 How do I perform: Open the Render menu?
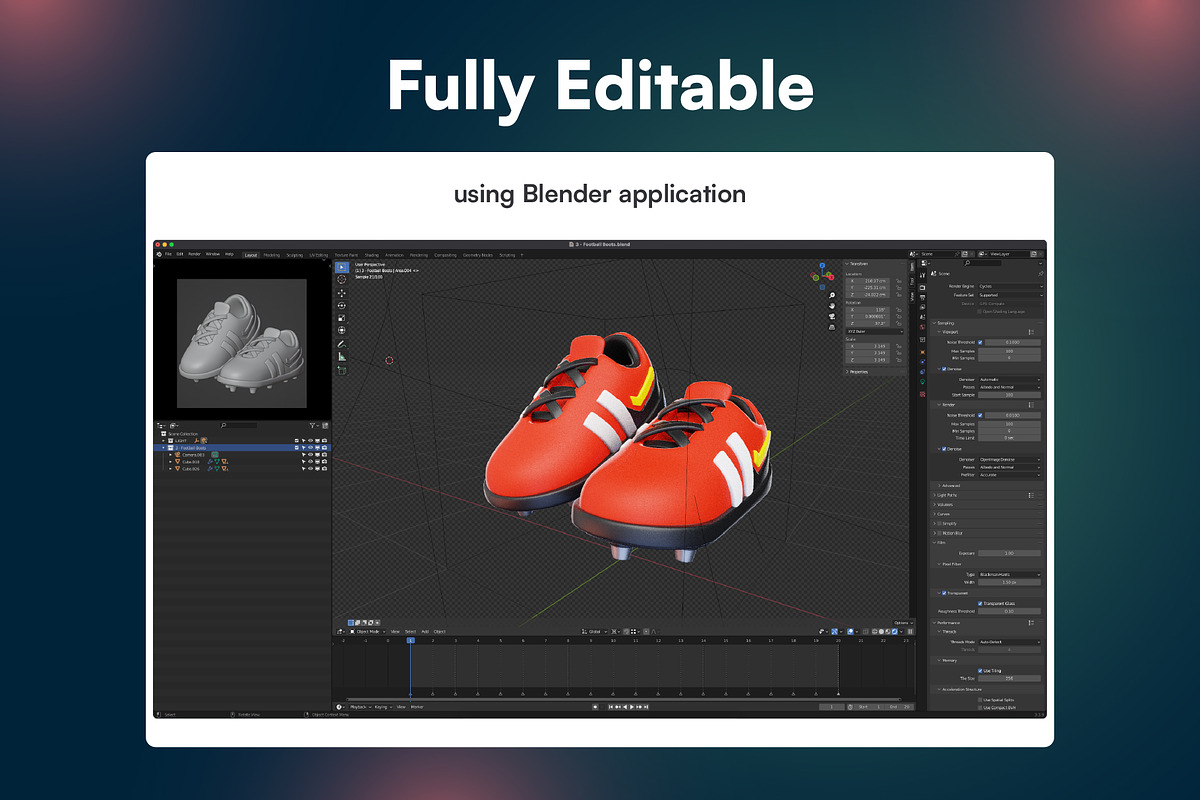(195, 254)
